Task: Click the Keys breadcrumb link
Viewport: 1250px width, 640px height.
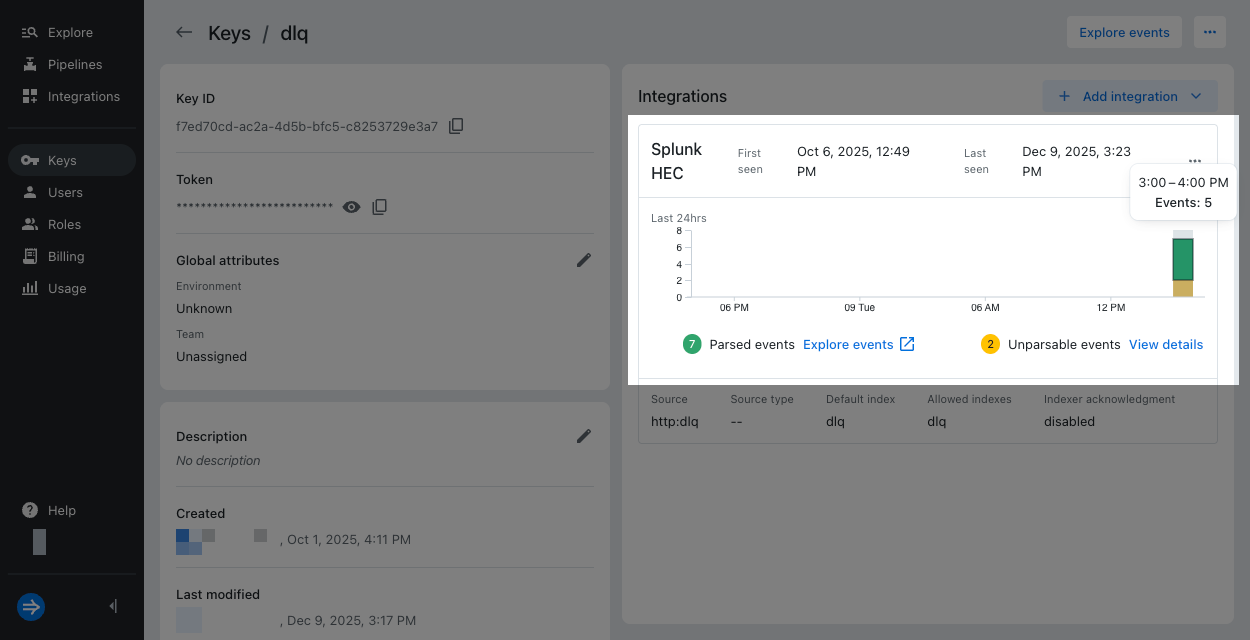Action: coord(229,33)
